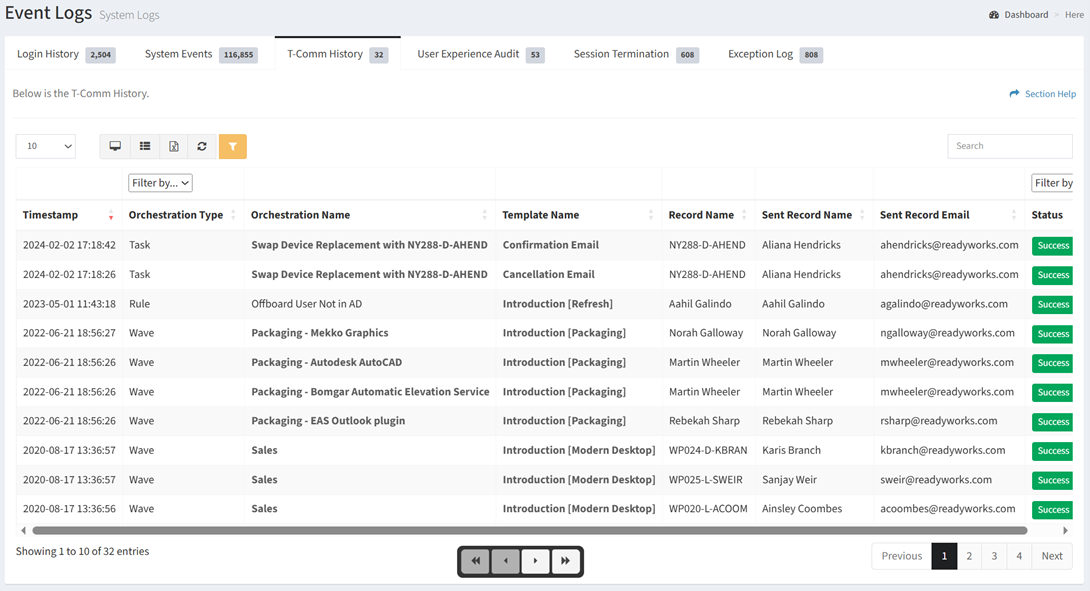Click timestamp 2023-05-01 11:43:18

(x=70, y=304)
